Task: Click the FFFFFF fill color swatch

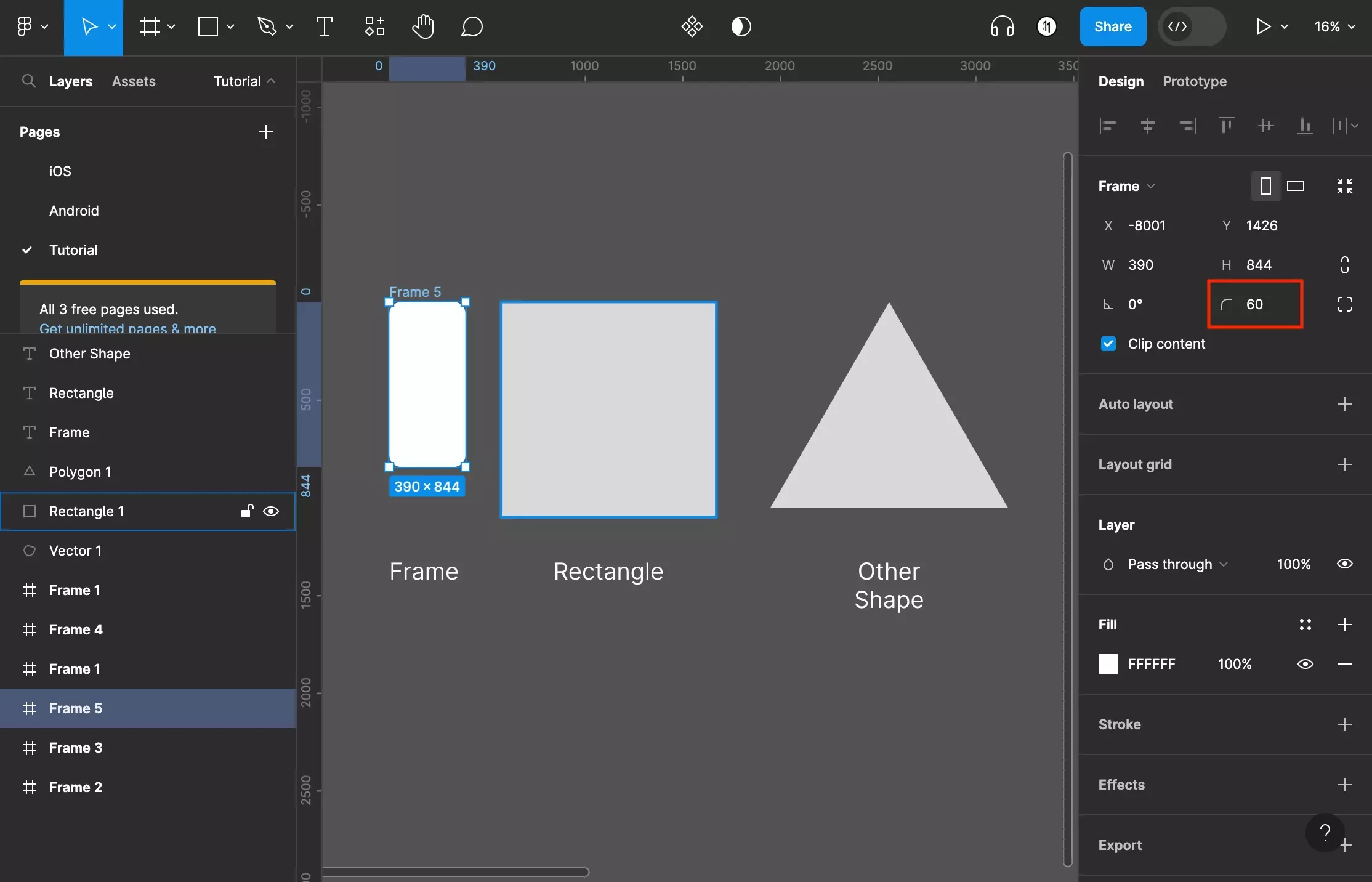Action: tap(1108, 662)
